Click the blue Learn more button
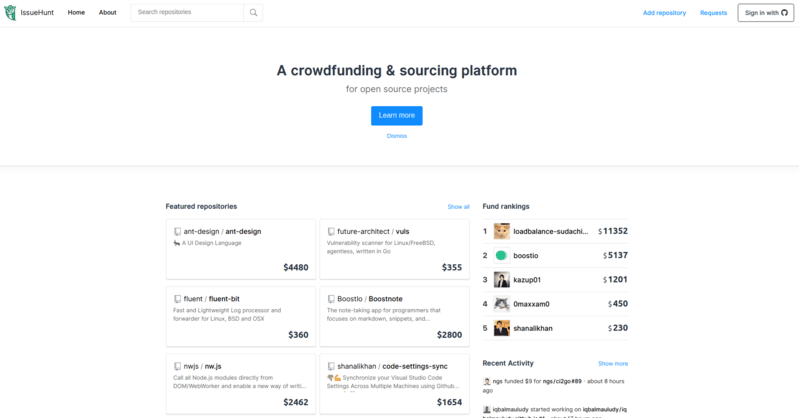This screenshot has height=418, width=799. click(x=397, y=115)
